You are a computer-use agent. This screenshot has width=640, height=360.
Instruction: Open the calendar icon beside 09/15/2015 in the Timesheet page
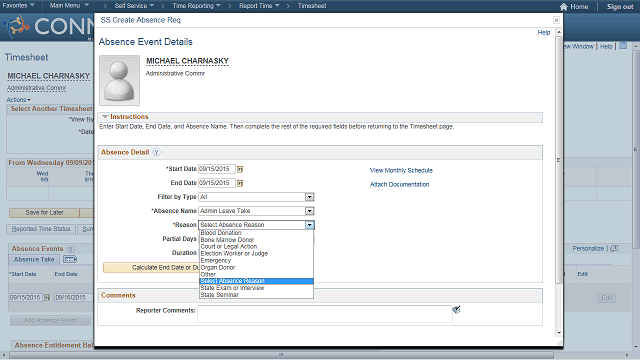click(x=47, y=298)
